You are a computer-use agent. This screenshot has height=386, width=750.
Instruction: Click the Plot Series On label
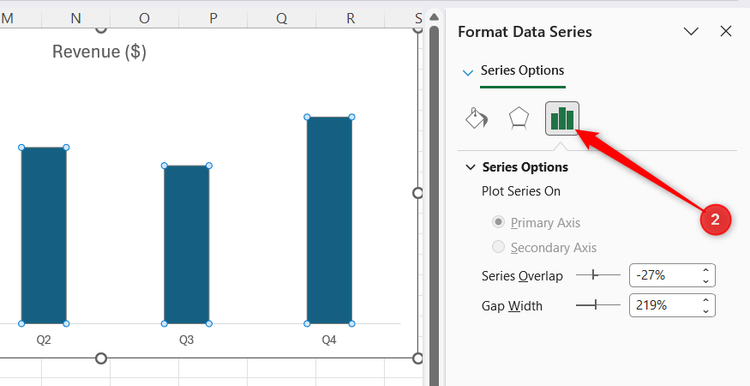pyautogui.click(x=521, y=191)
